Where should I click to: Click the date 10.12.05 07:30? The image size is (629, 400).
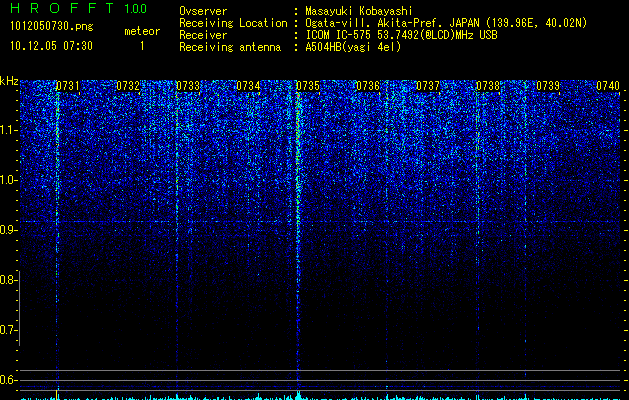[51, 46]
